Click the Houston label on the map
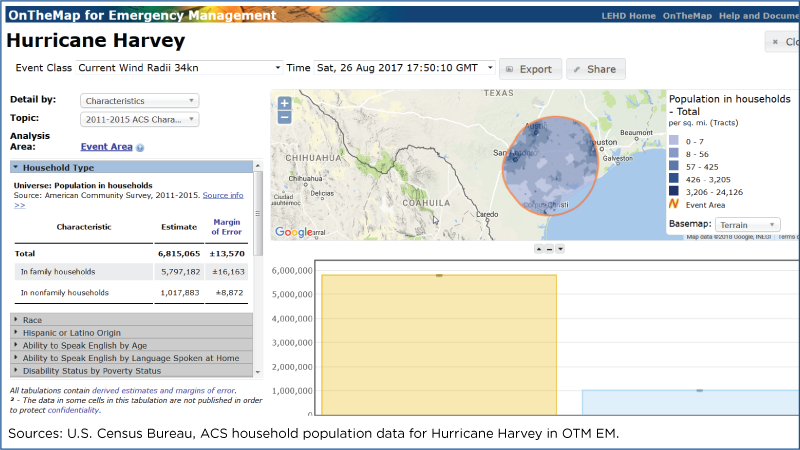Screen dimensions: 800x450 click(603, 142)
